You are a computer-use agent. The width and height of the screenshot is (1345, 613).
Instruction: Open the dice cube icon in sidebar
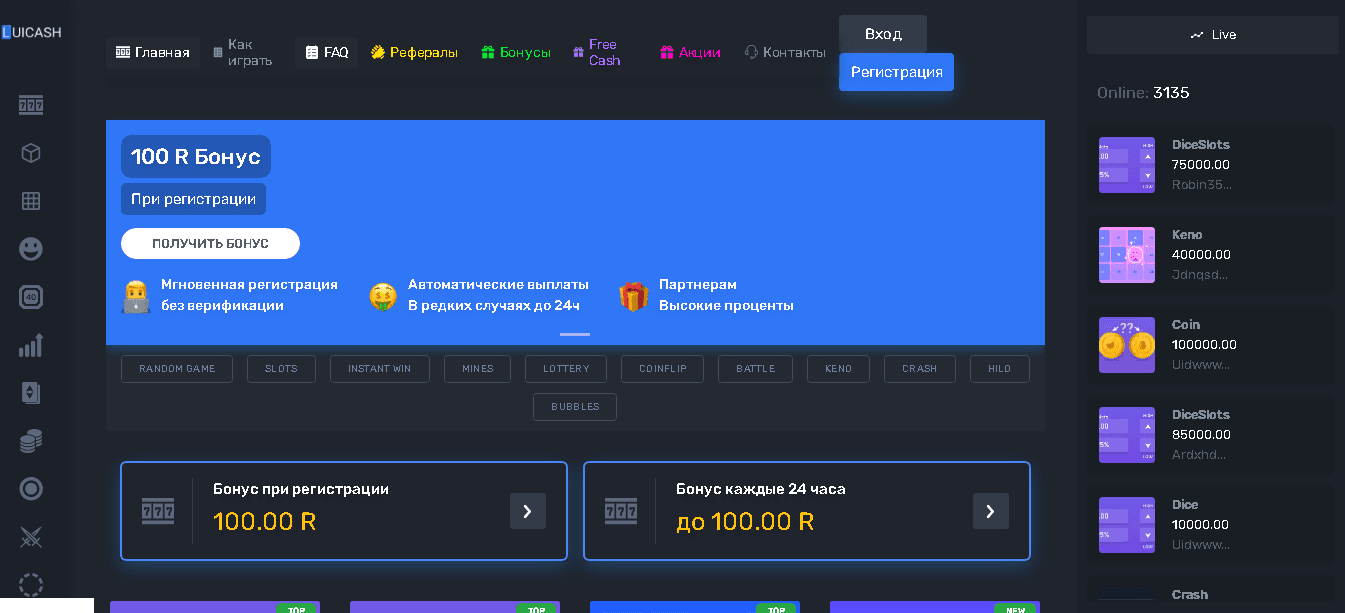pyautogui.click(x=31, y=153)
